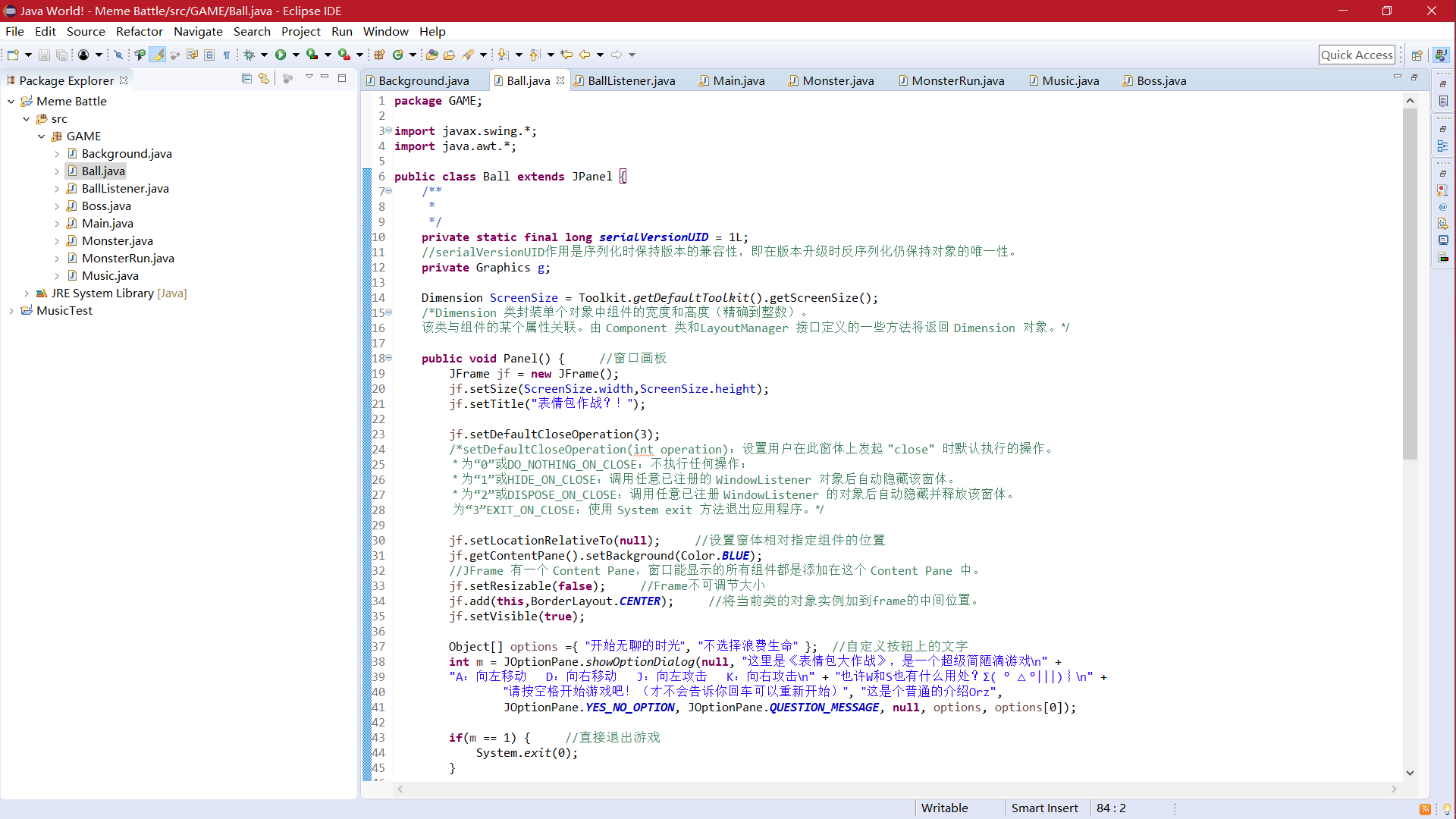Click the New Java Package icon
The image size is (1456, 819).
379,55
